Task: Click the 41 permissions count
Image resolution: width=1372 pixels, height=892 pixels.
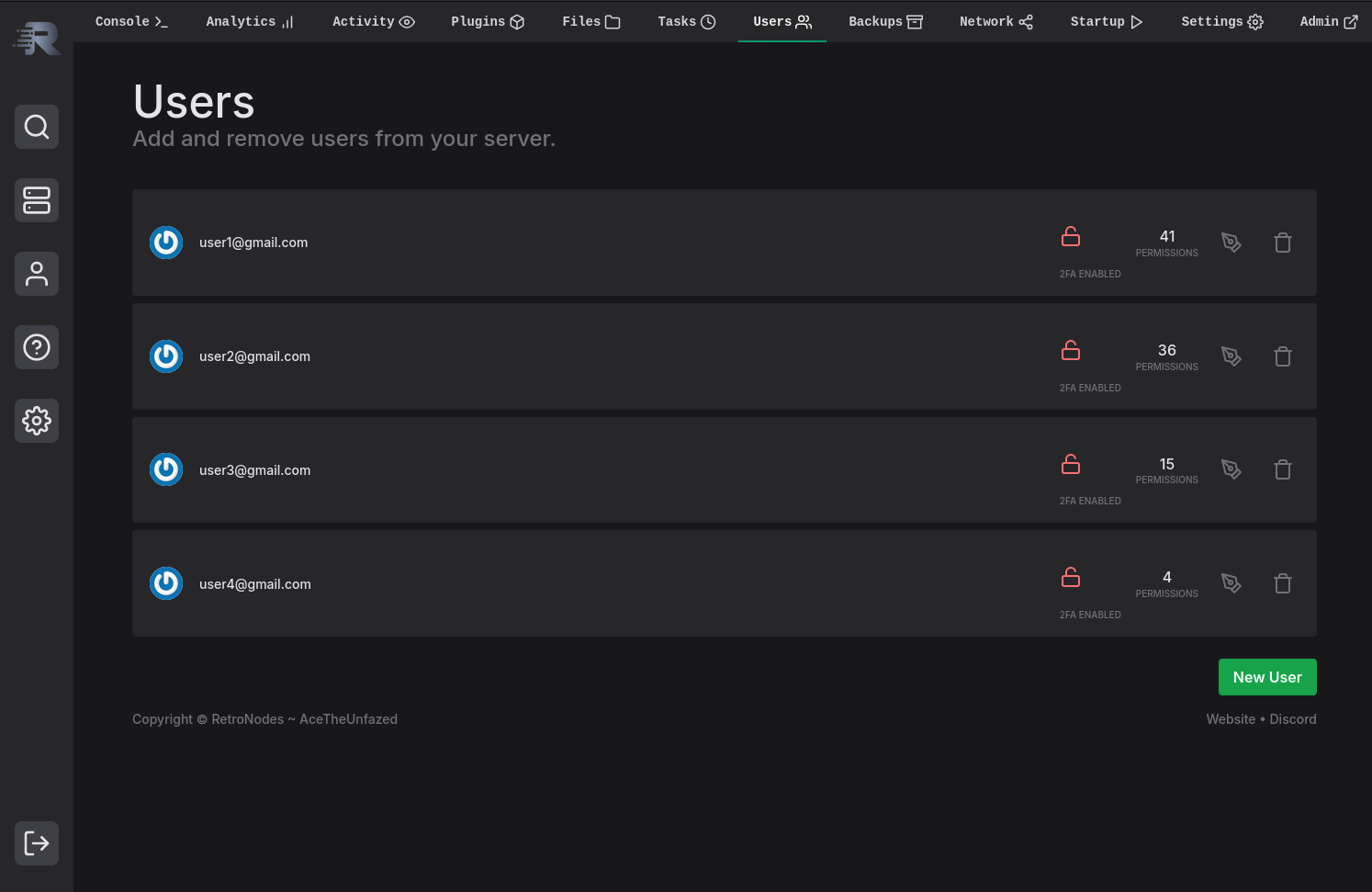Action: (x=1167, y=236)
